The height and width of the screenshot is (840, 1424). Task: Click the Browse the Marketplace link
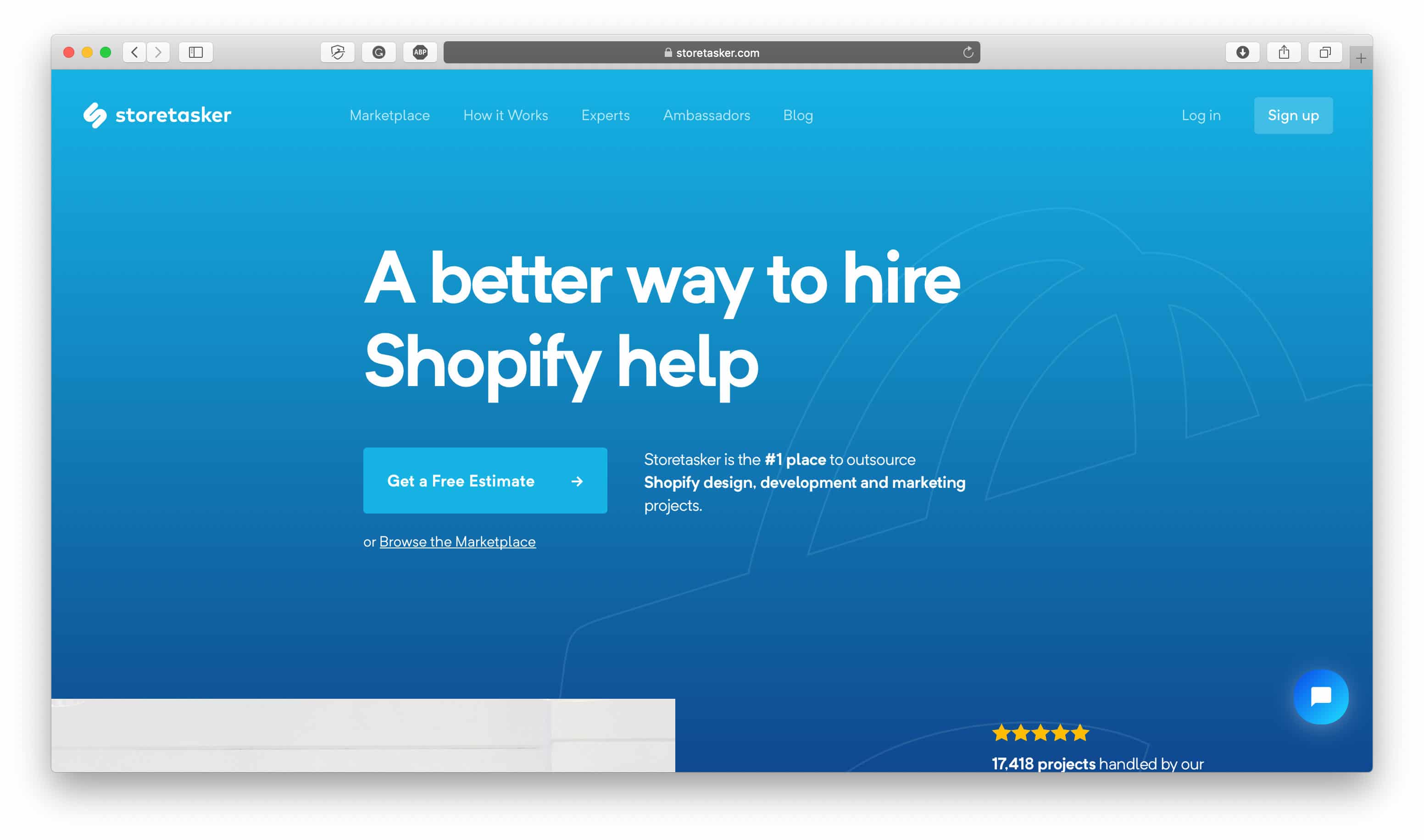click(457, 542)
